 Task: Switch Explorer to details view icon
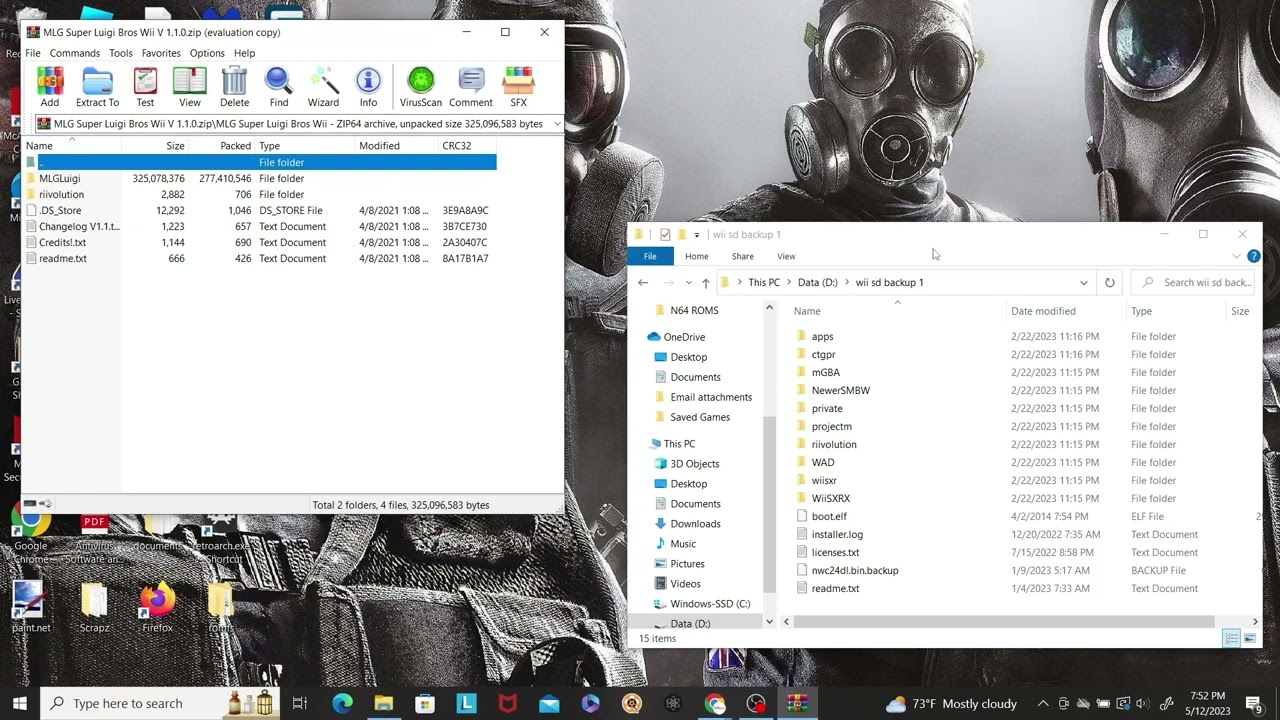coord(1232,638)
